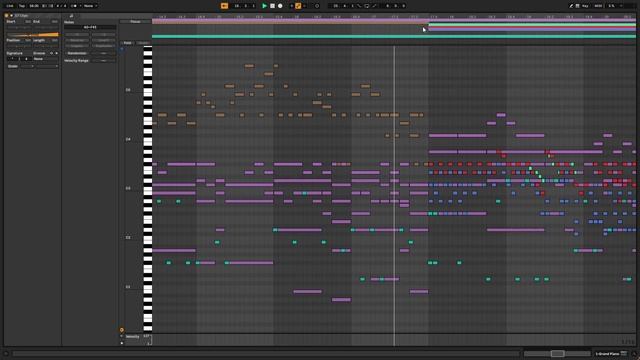Open the clip title bar dropdown arrow

click(11, 16)
